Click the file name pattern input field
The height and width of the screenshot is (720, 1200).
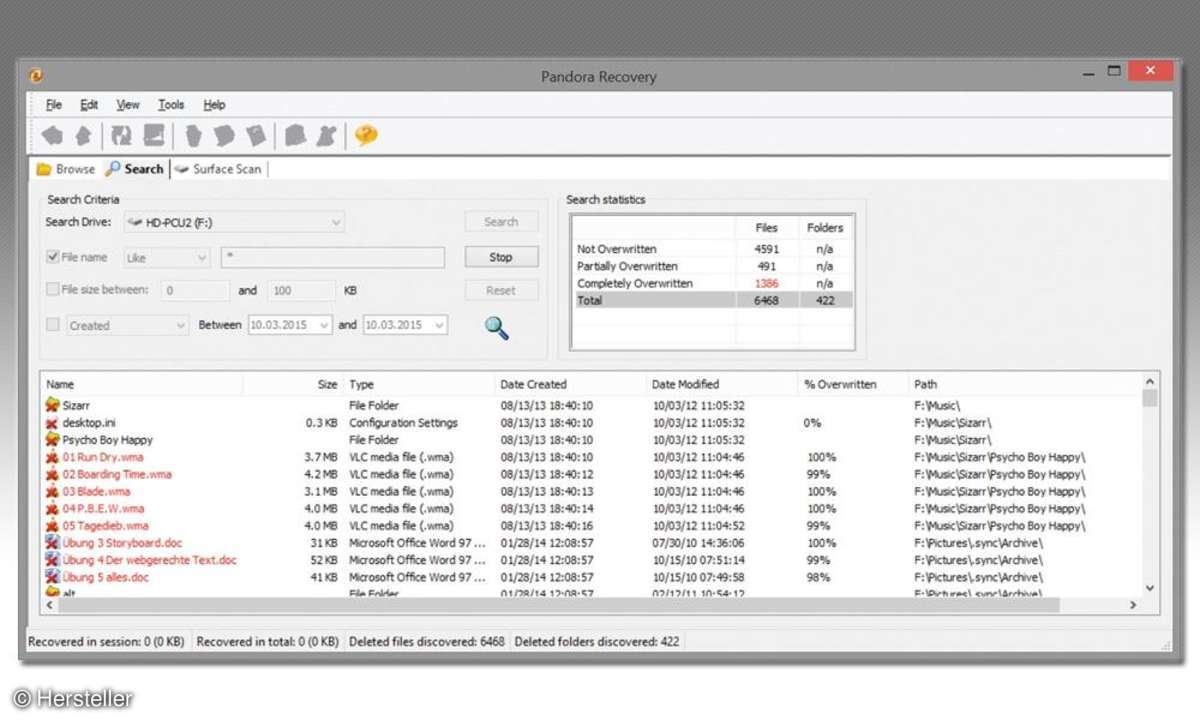(333, 258)
